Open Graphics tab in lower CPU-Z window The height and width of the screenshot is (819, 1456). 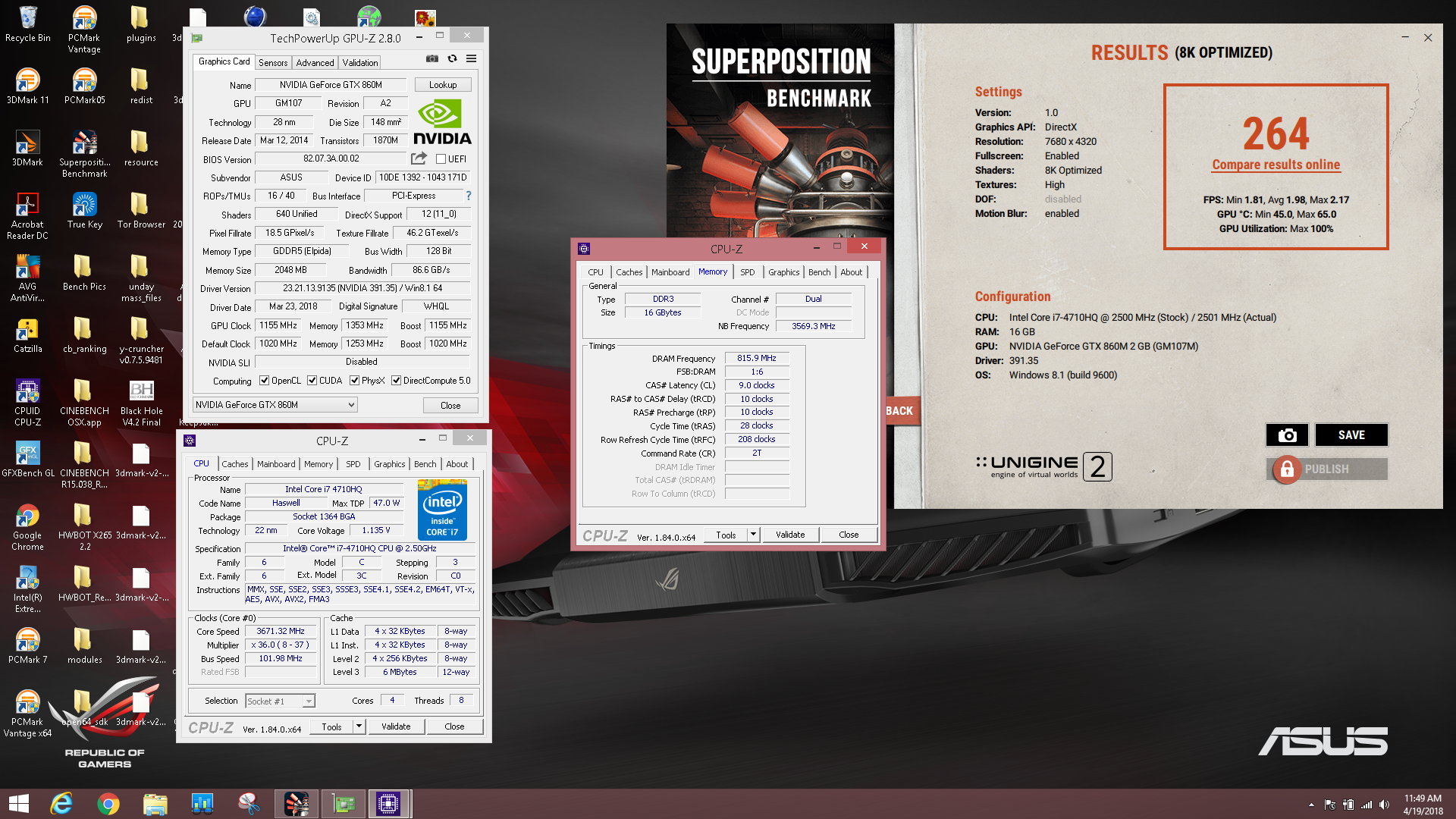click(x=390, y=464)
